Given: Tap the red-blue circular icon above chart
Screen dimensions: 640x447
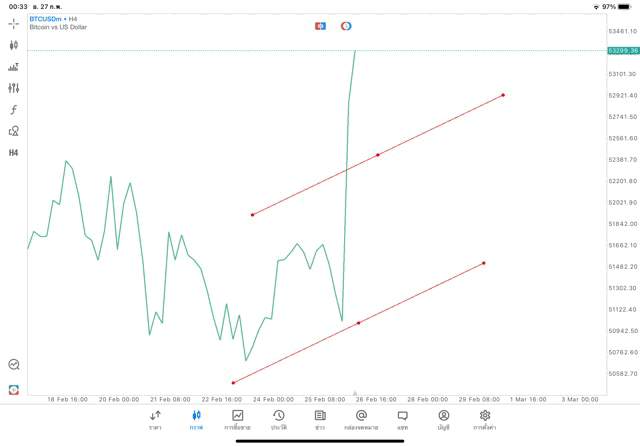Looking at the screenshot, I should pyautogui.click(x=346, y=25).
